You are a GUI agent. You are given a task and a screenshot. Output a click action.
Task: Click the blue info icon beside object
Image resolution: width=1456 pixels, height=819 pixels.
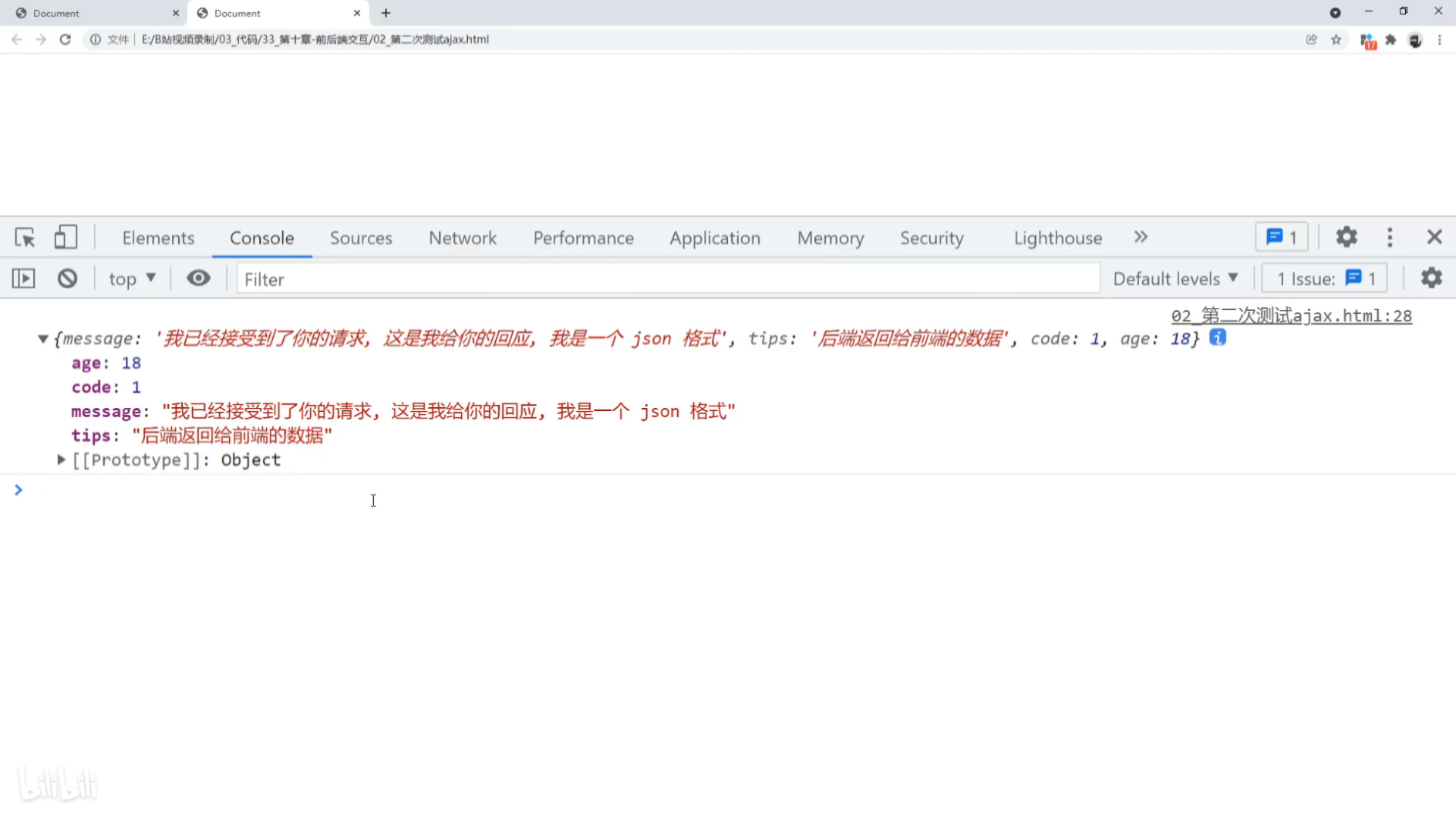tap(1217, 338)
